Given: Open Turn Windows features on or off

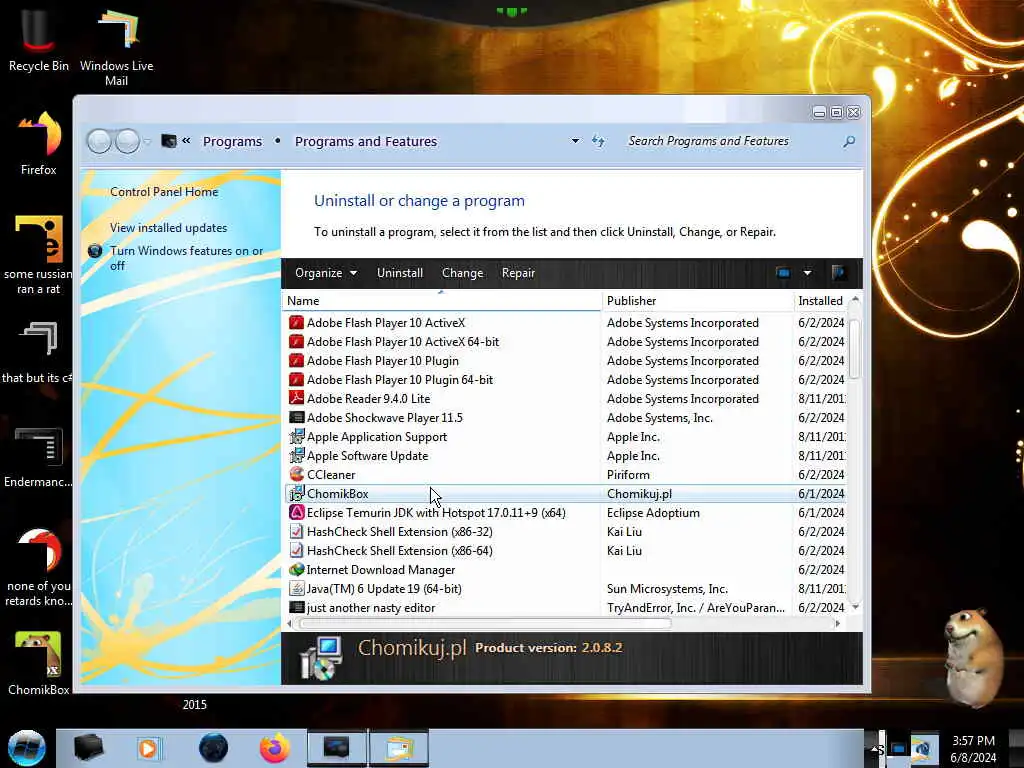Looking at the screenshot, I should [x=186, y=258].
